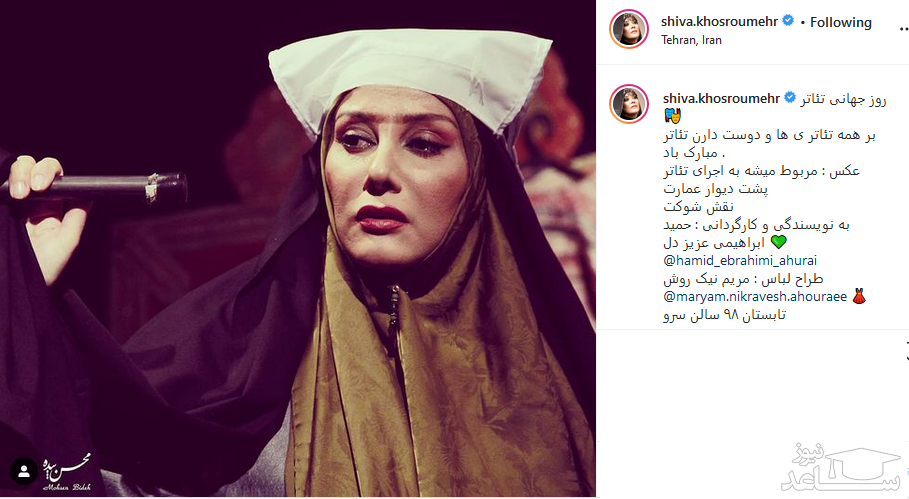Open the more options ellipsis menu
Image resolution: width=909 pixels, height=499 pixels.
(904, 27)
